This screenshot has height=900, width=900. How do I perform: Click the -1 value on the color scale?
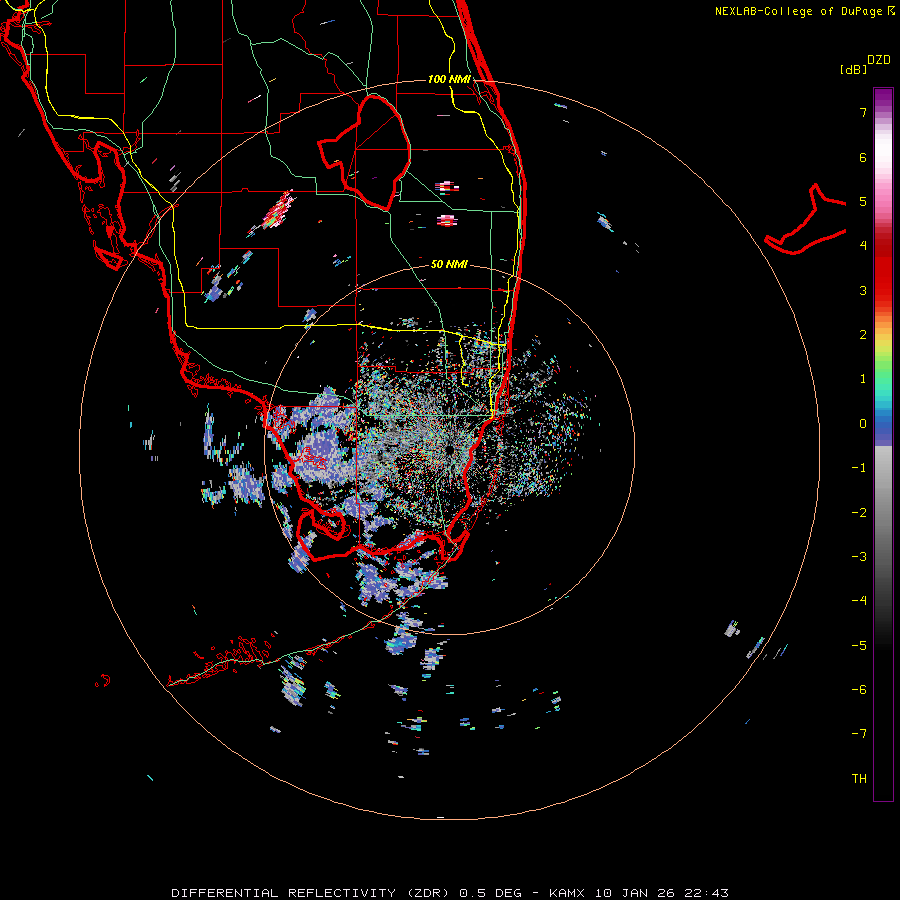859,468
